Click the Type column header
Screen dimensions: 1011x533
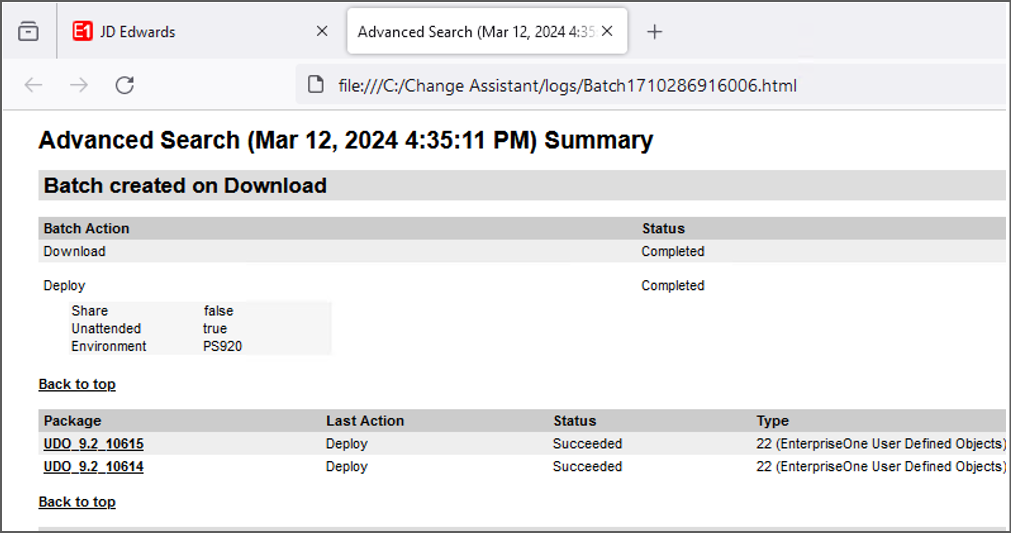pos(772,421)
